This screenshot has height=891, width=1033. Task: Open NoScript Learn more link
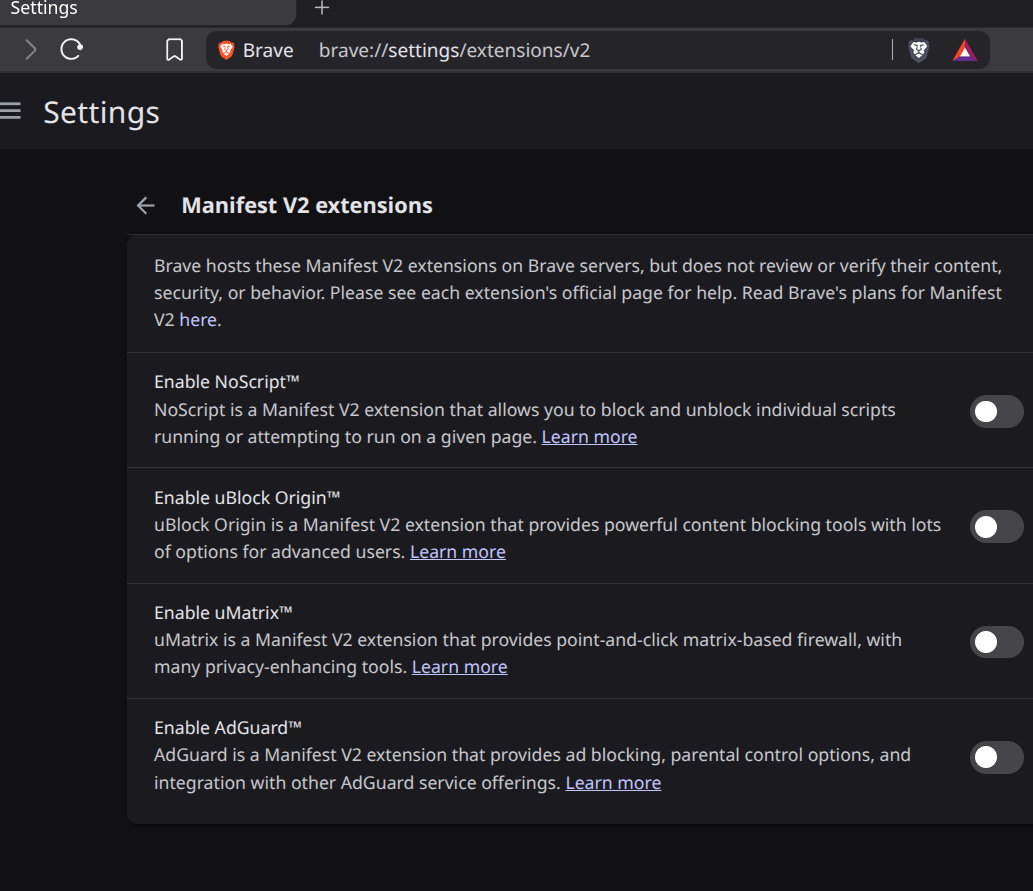tap(589, 437)
